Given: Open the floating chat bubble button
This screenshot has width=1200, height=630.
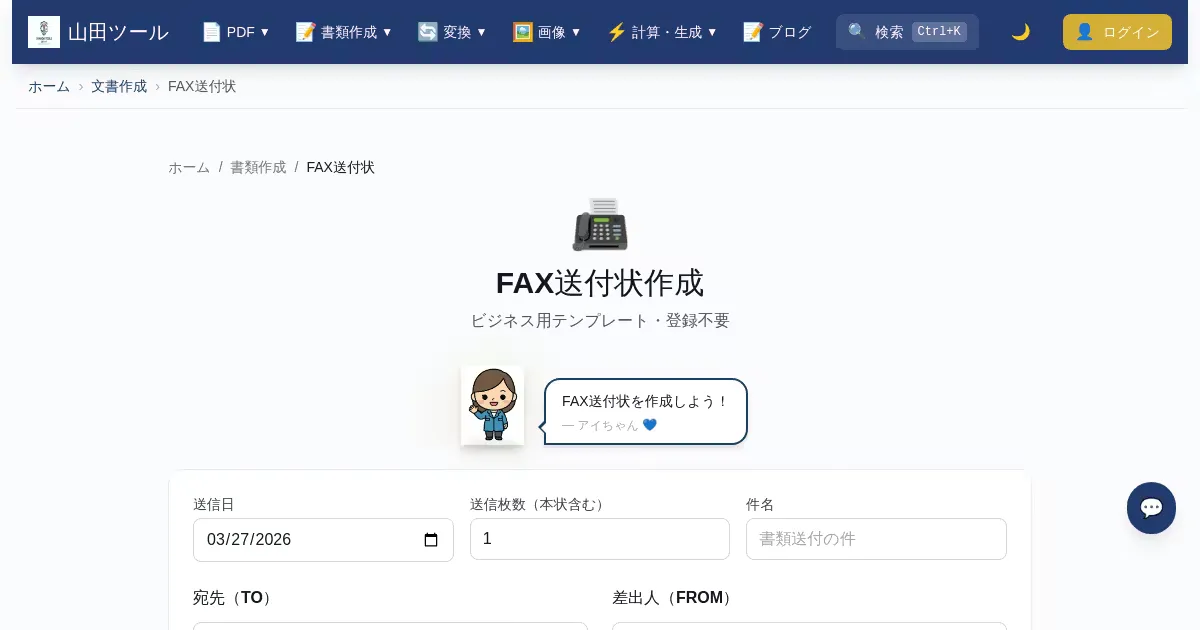Looking at the screenshot, I should [1151, 508].
